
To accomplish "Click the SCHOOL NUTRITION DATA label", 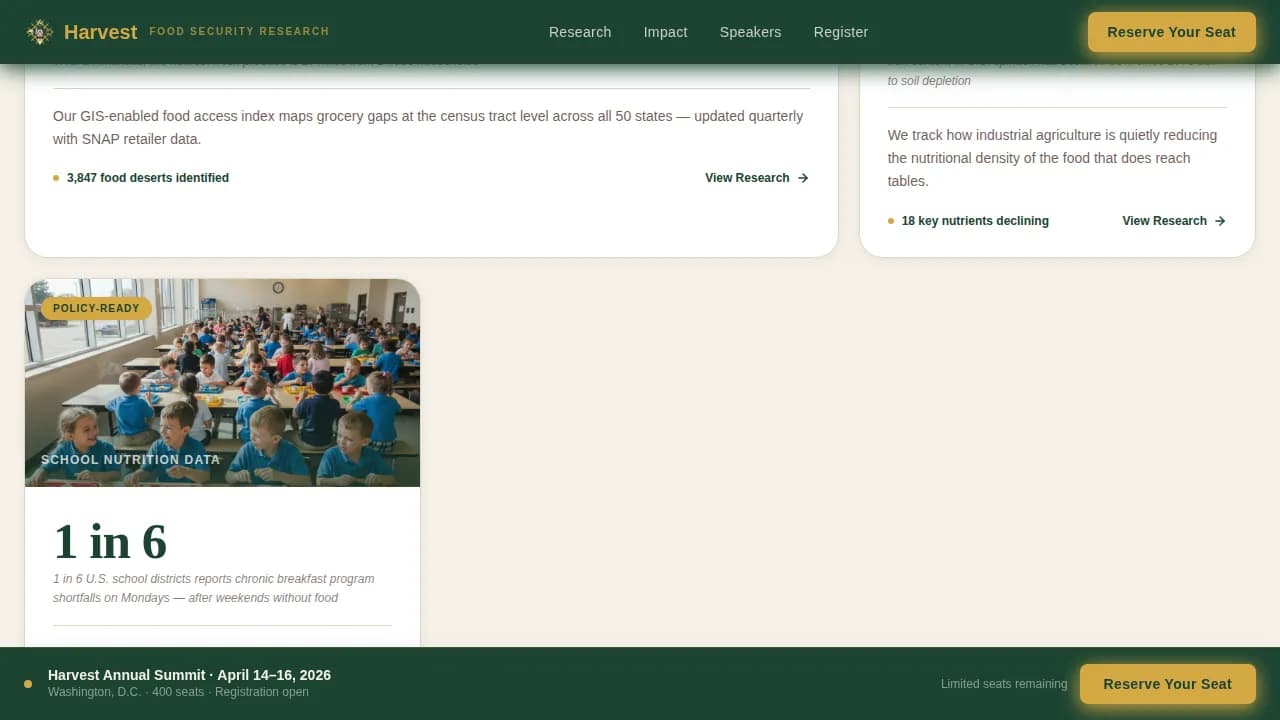I will [x=130, y=460].
